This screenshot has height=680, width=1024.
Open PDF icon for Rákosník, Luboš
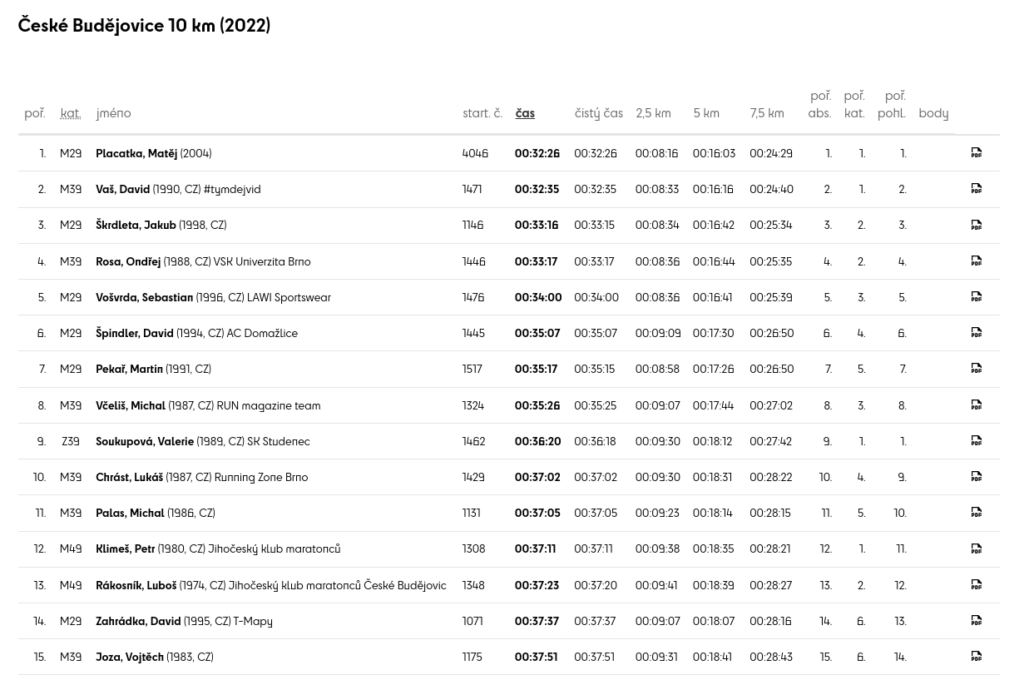tap(976, 585)
